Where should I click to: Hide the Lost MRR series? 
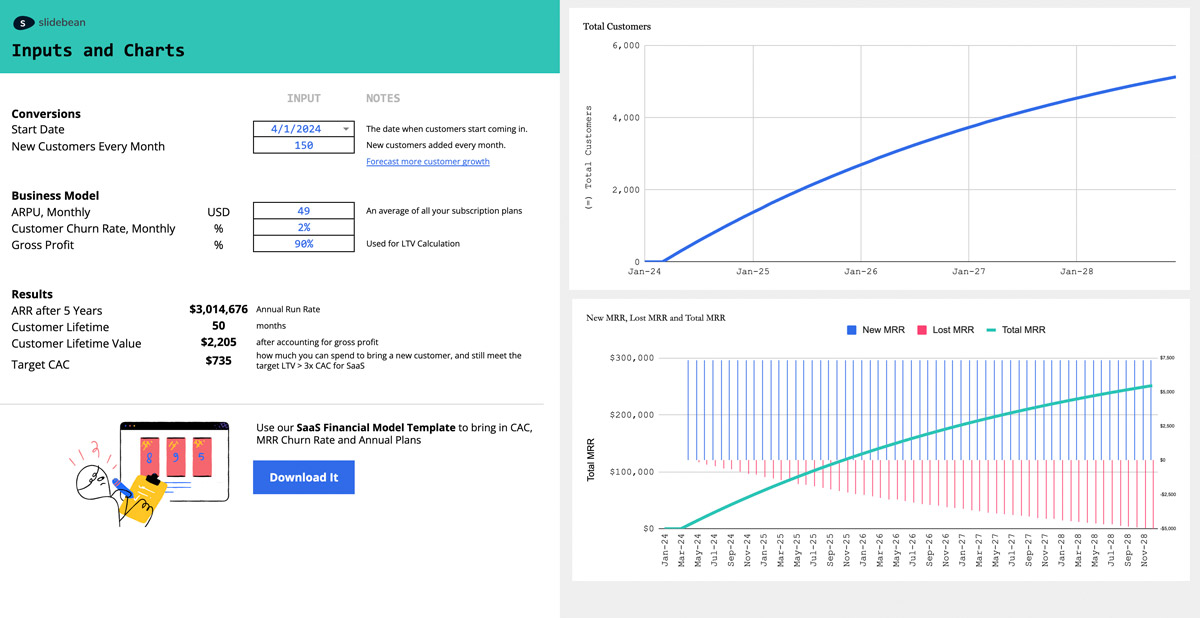[950, 330]
